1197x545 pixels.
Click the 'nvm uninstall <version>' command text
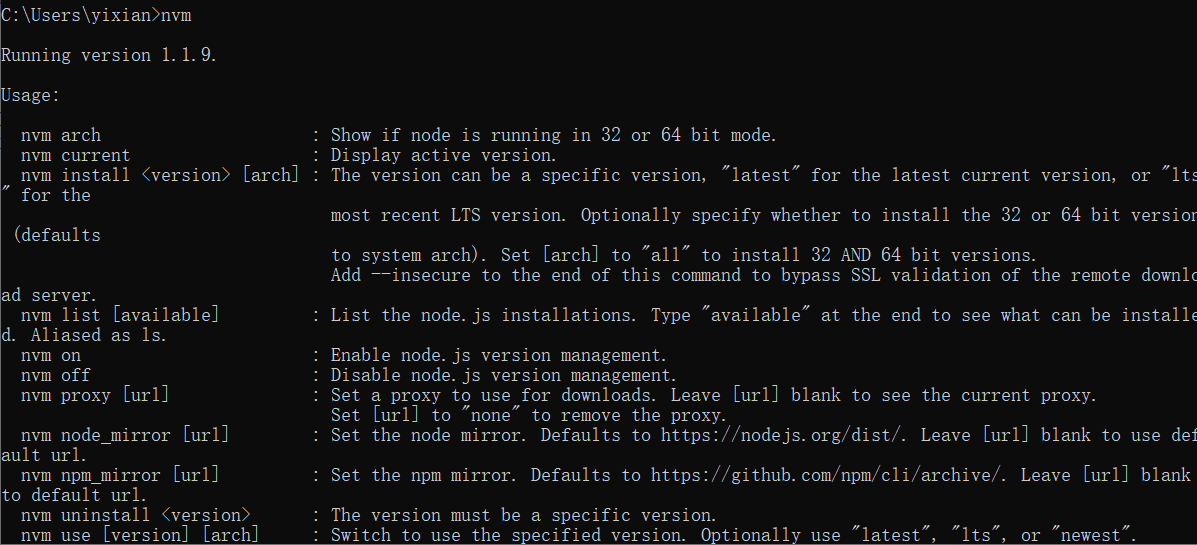tap(135, 515)
